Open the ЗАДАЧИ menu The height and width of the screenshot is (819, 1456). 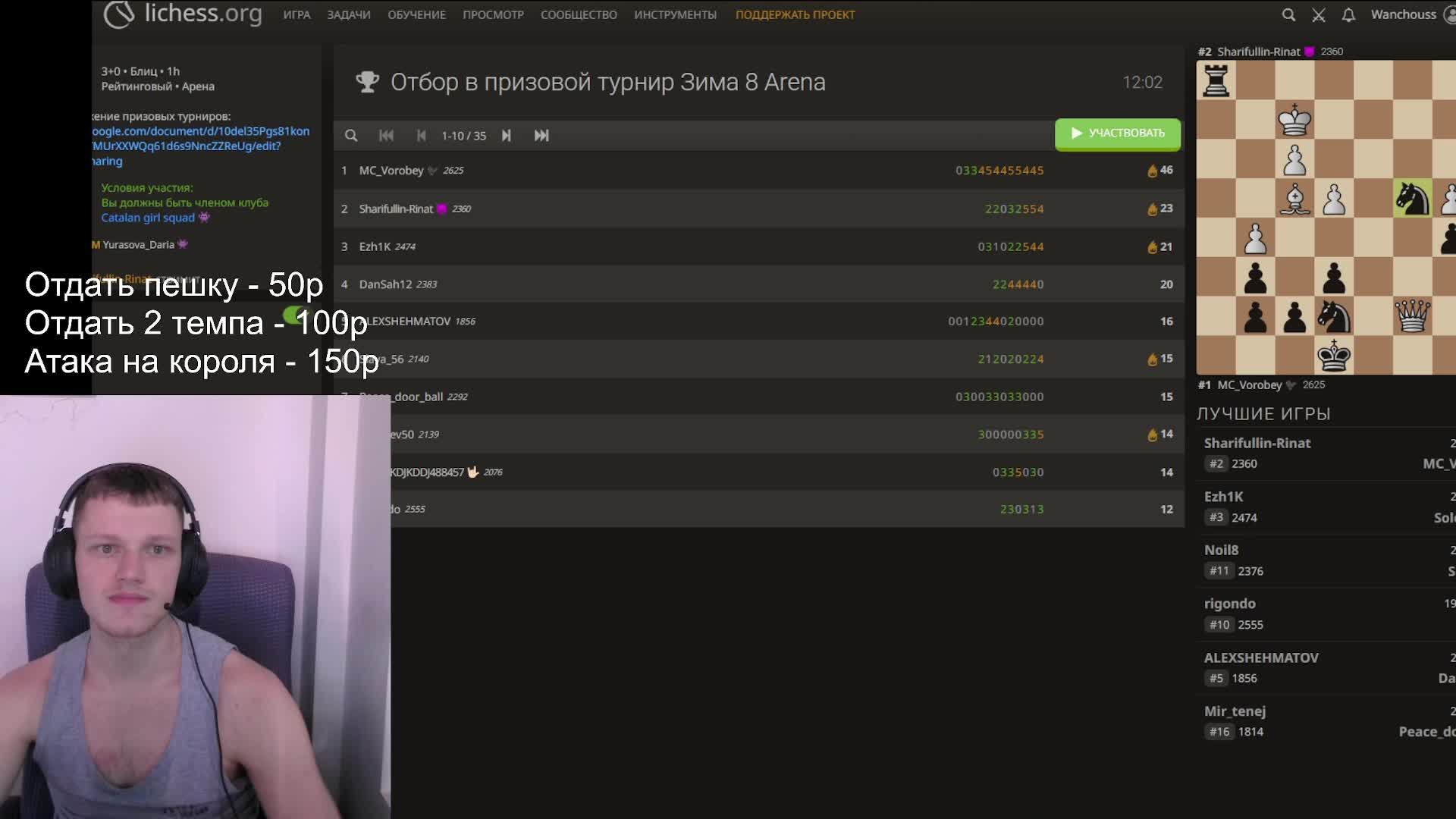click(349, 14)
